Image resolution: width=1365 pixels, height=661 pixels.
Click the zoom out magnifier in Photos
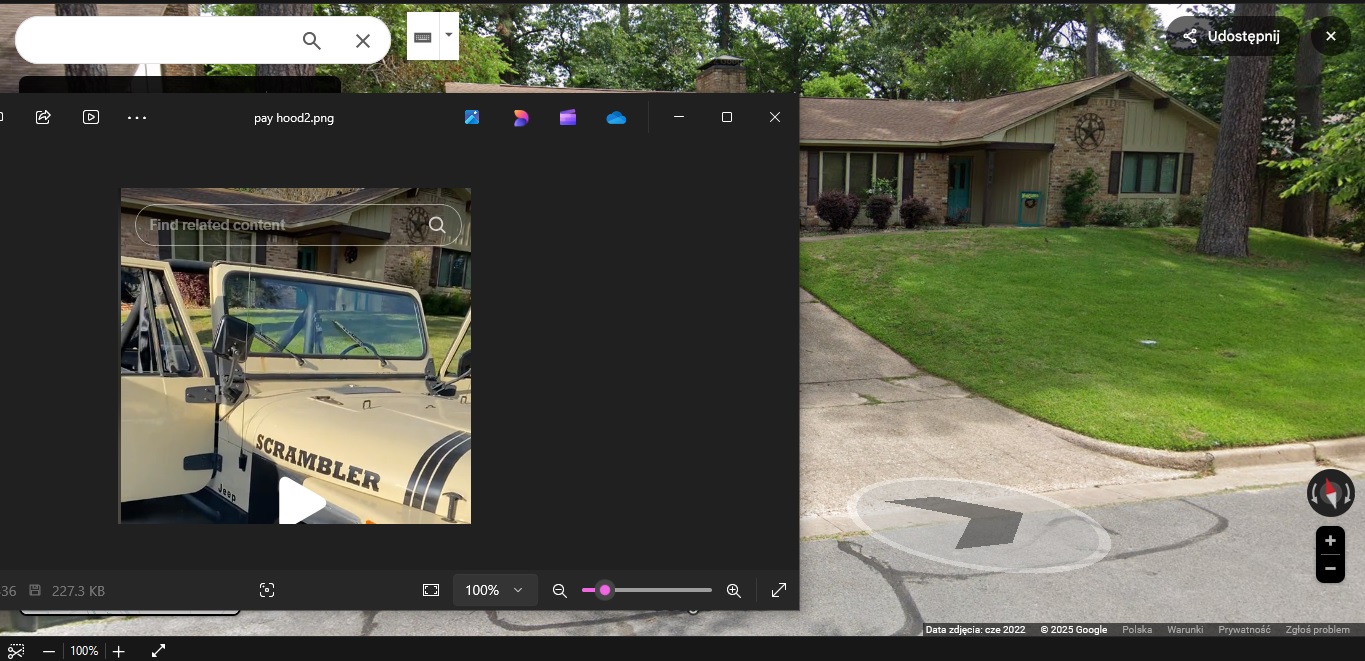(560, 590)
